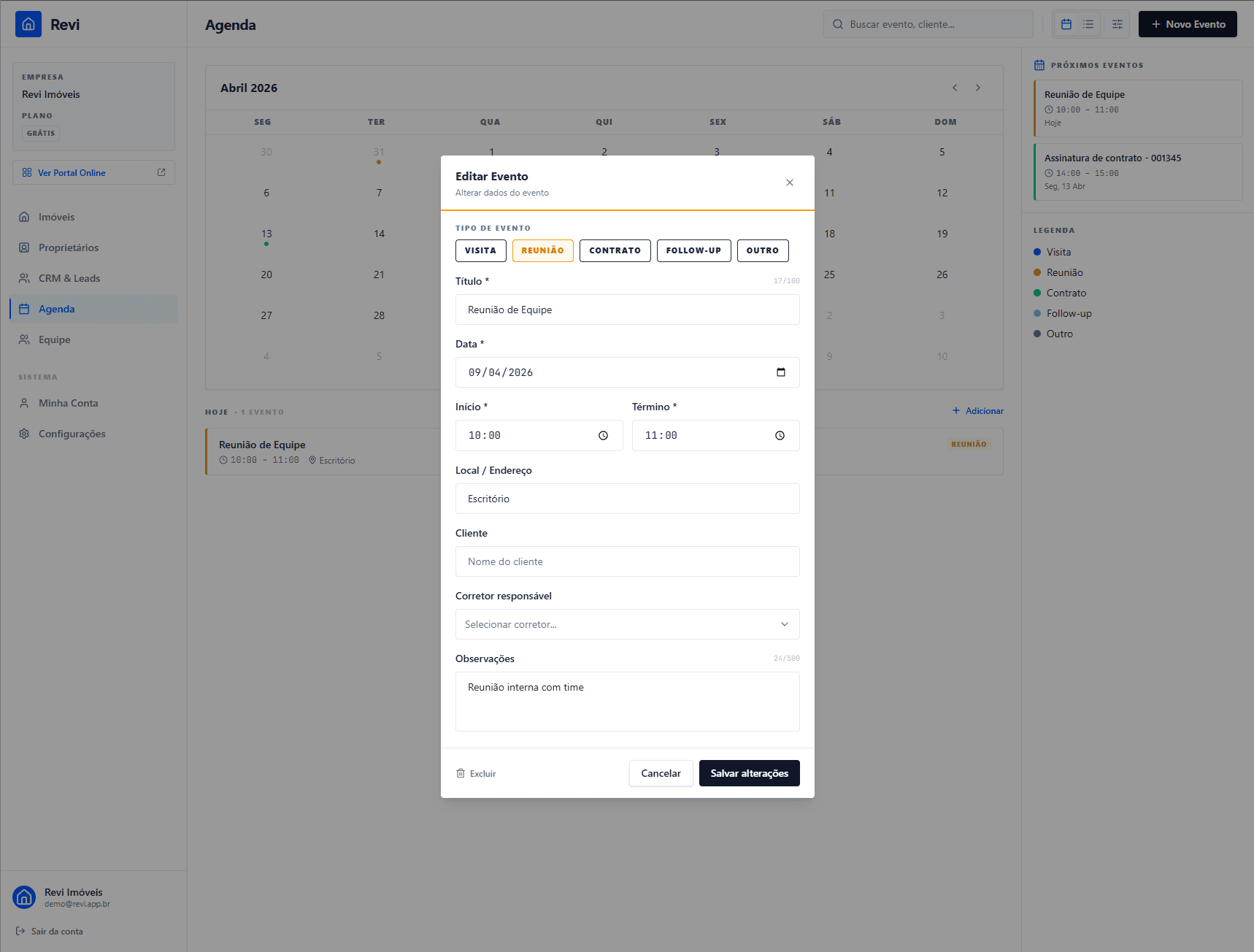Set event type to FOLLOW-UP

[x=693, y=250]
